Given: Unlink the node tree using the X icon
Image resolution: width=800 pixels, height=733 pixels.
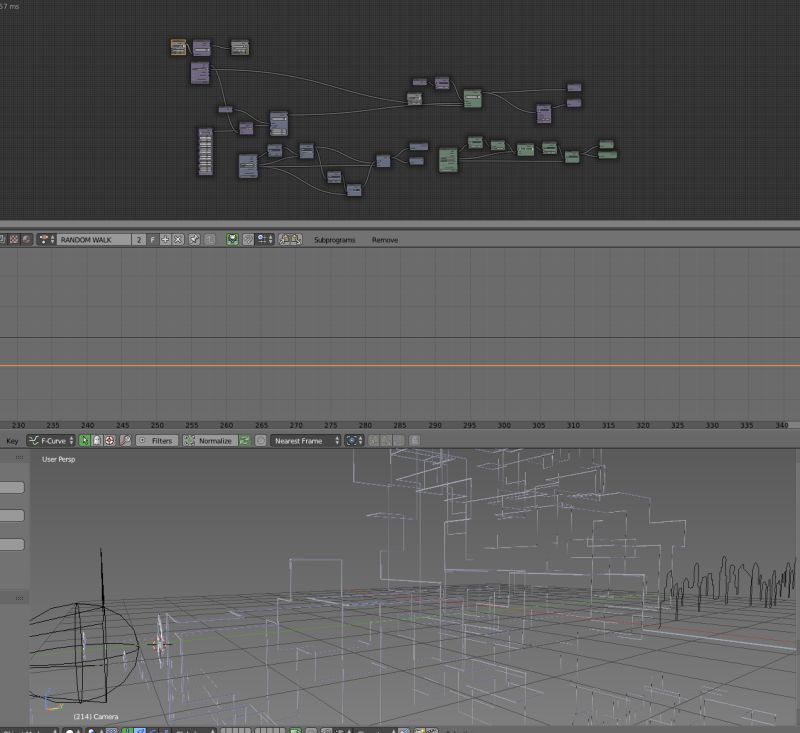Looking at the screenshot, I should tap(178, 240).
